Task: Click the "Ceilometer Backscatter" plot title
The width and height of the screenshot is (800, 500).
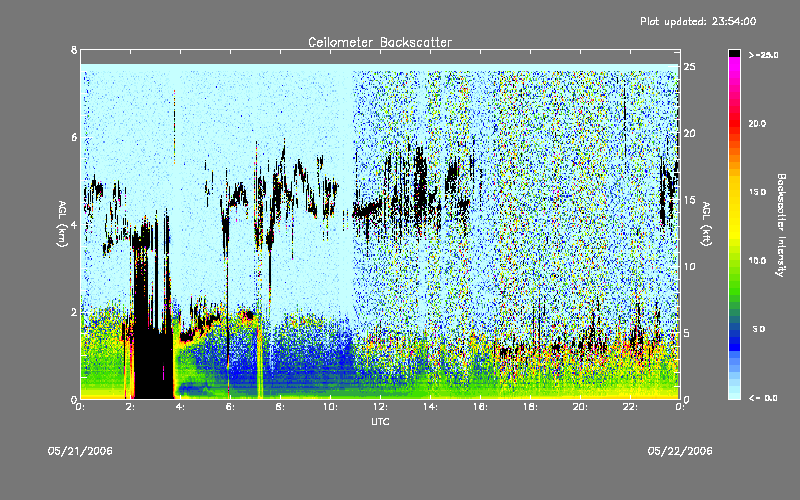Action: (380, 42)
